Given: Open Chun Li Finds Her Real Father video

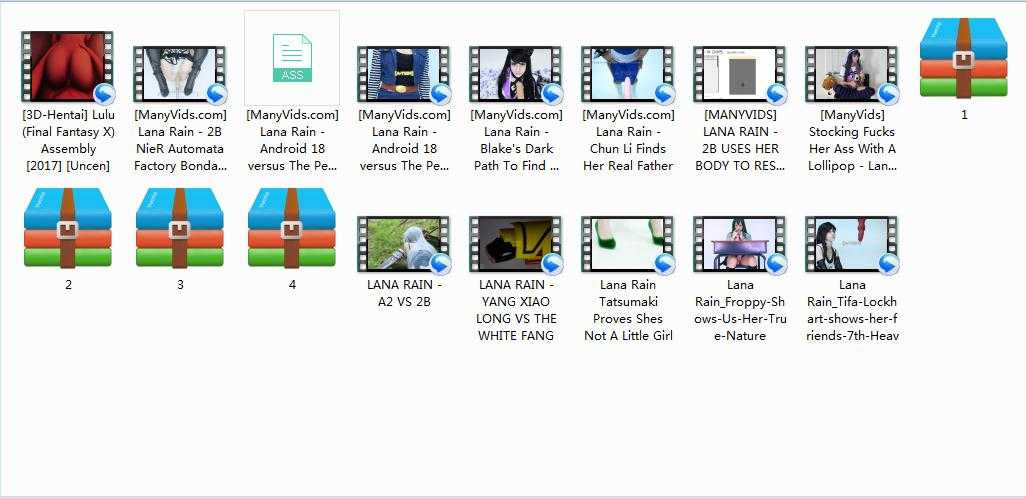Looking at the screenshot, I should 628,74.
